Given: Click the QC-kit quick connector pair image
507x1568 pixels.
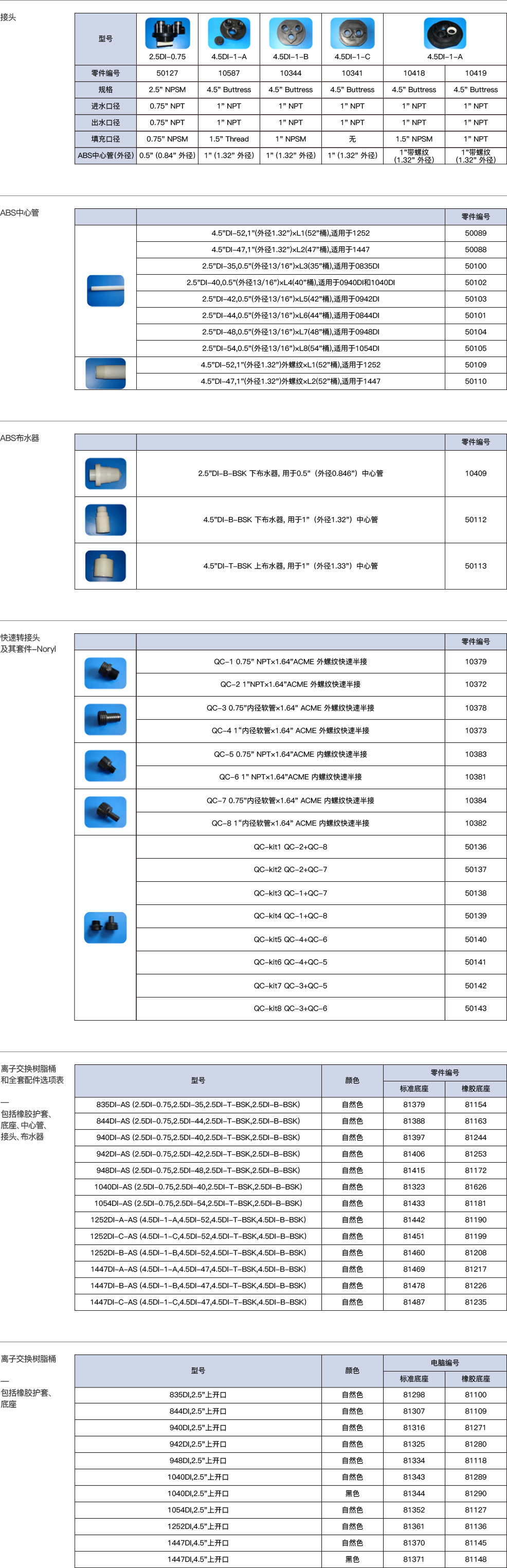Looking at the screenshot, I should point(105,927).
